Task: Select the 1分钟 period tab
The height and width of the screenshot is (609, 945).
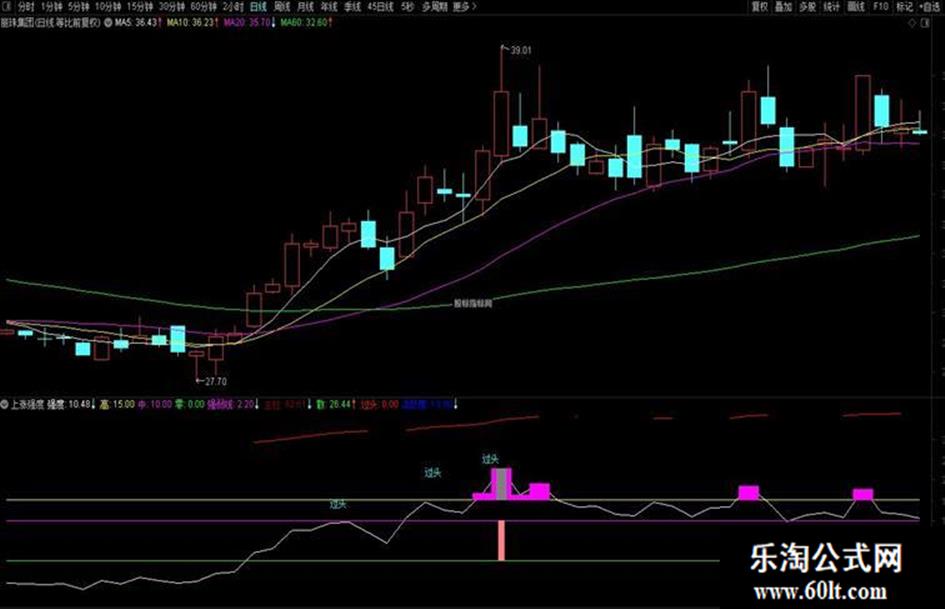Action: click(51, 7)
